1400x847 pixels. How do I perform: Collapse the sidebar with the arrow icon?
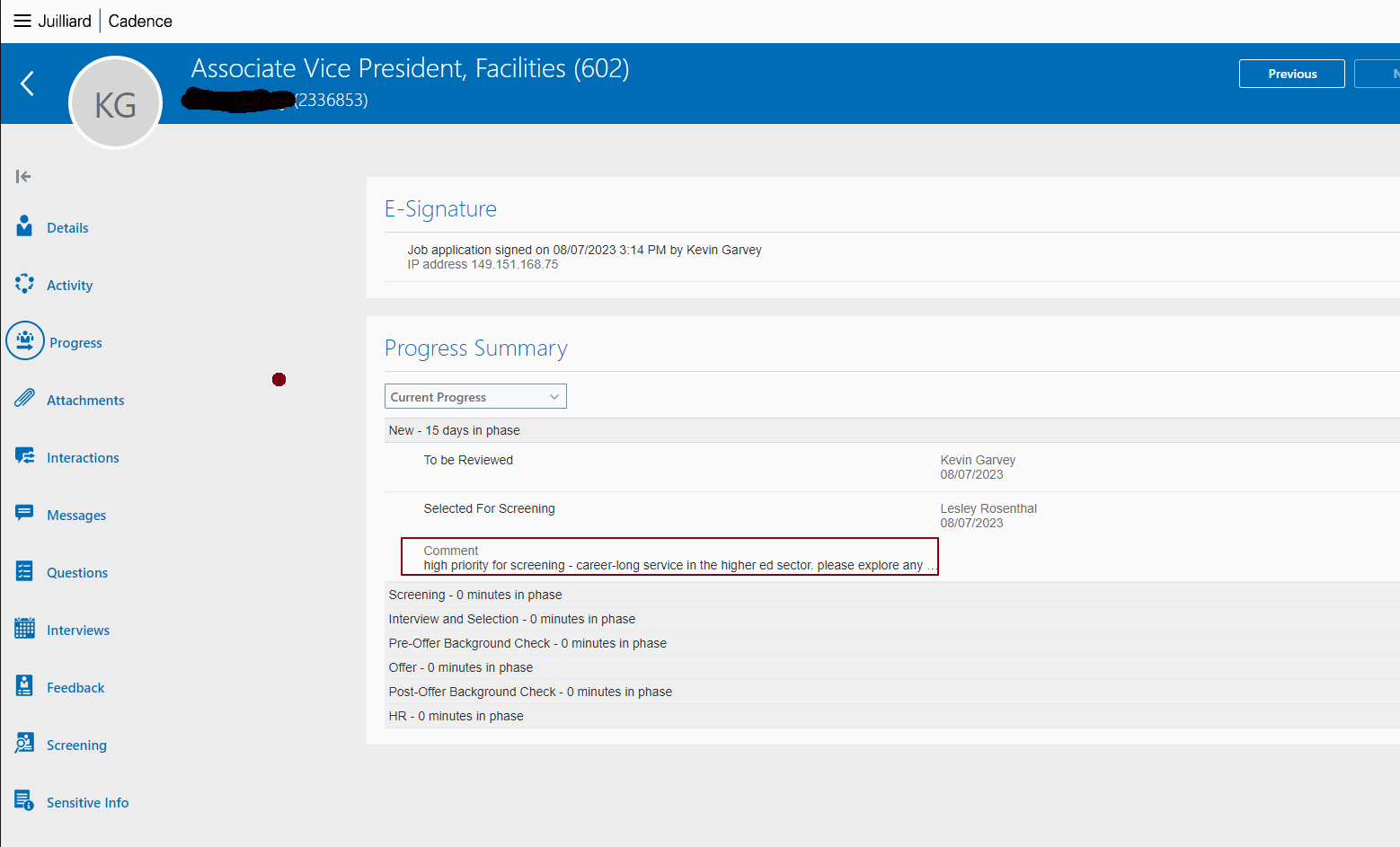click(x=23, y=176)
